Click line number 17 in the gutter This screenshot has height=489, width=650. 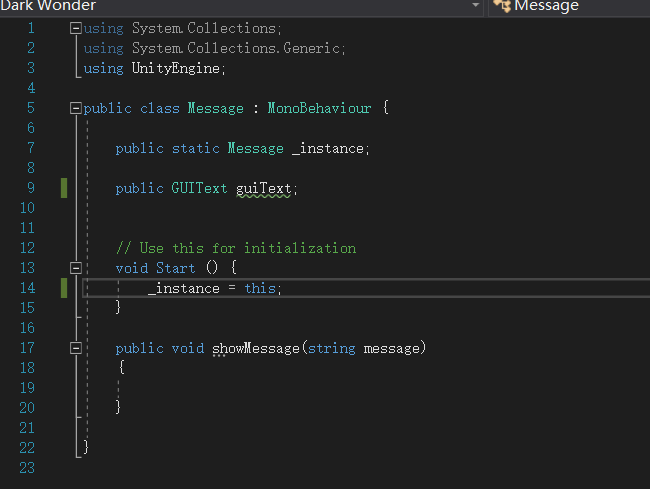pos(27,348)
